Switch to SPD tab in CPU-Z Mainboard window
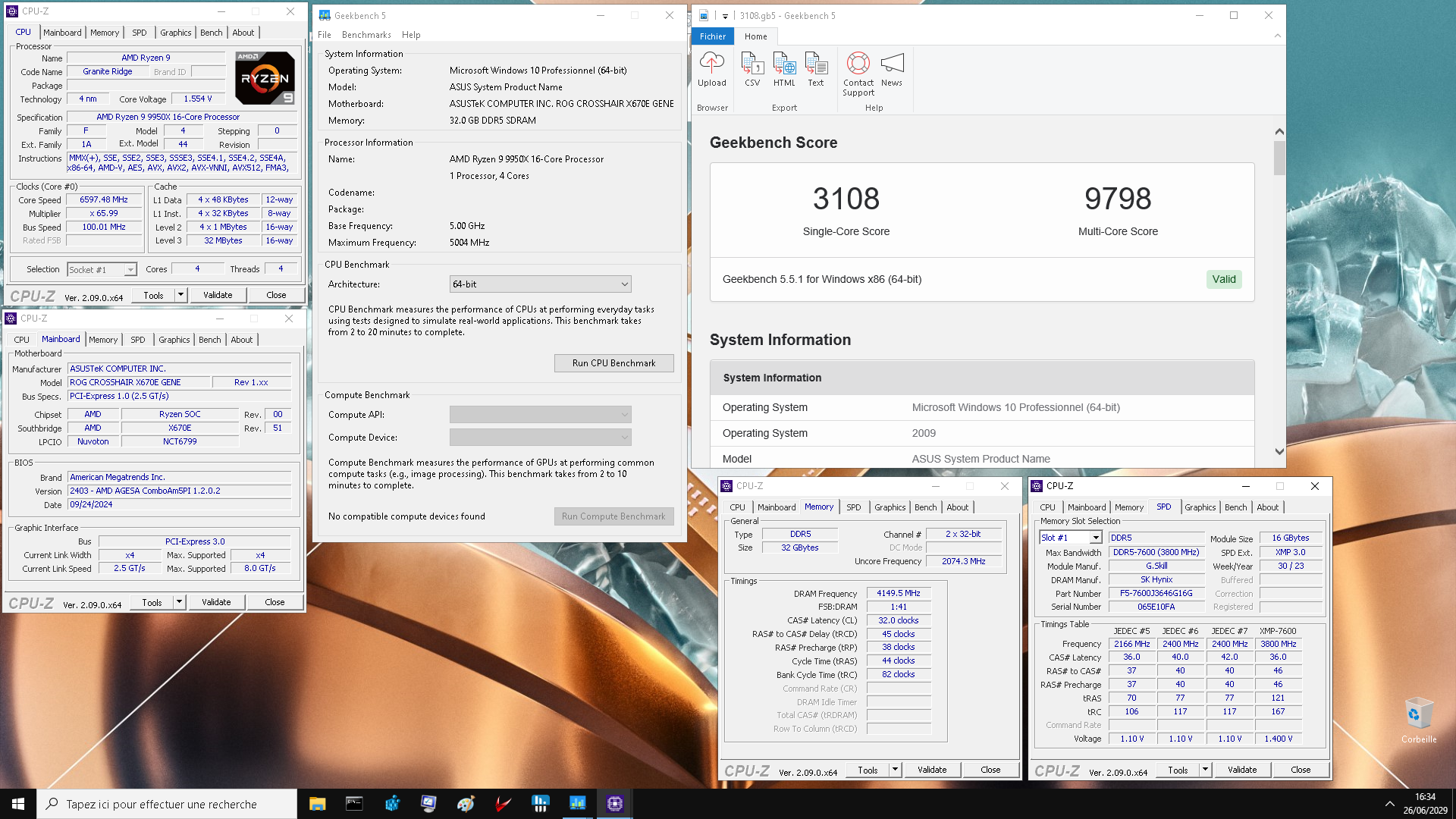Image resolution: width=1456 pixels, height=819 pixels. pyautogui.click(x=137, y=340)
